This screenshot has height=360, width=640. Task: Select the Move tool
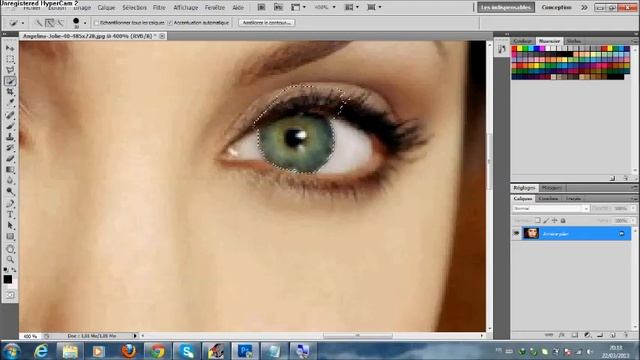10,48
